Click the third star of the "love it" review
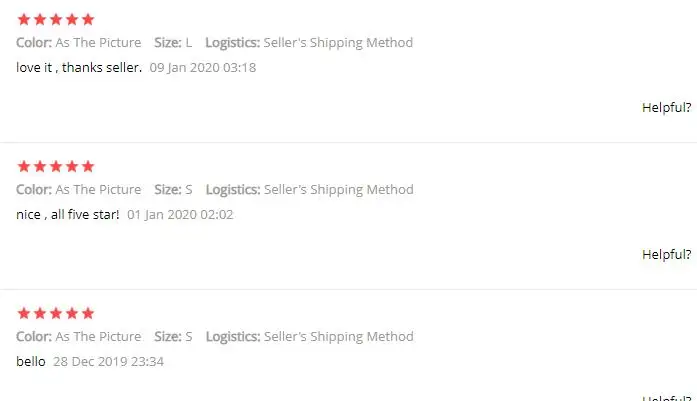 [x=56, y=19]
